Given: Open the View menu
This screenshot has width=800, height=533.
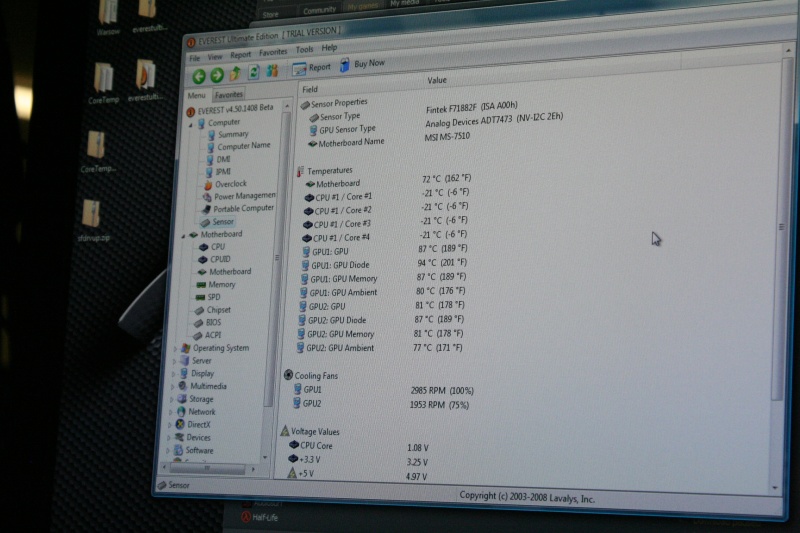Looking at the screenshot, I should coord(215,57).
